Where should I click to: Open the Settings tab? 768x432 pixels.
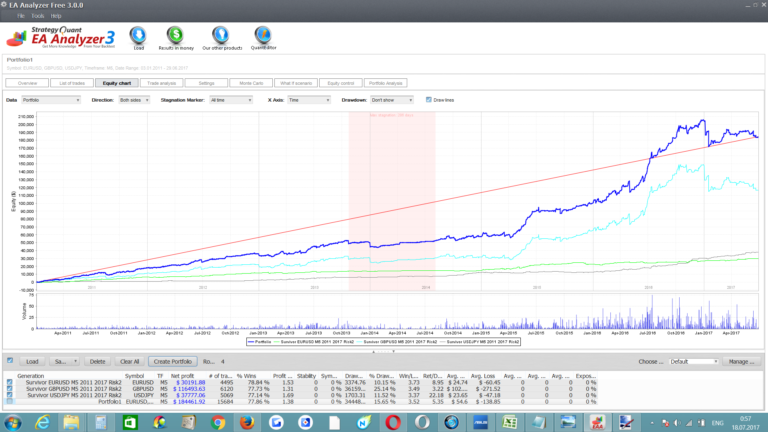coord(206,83)
